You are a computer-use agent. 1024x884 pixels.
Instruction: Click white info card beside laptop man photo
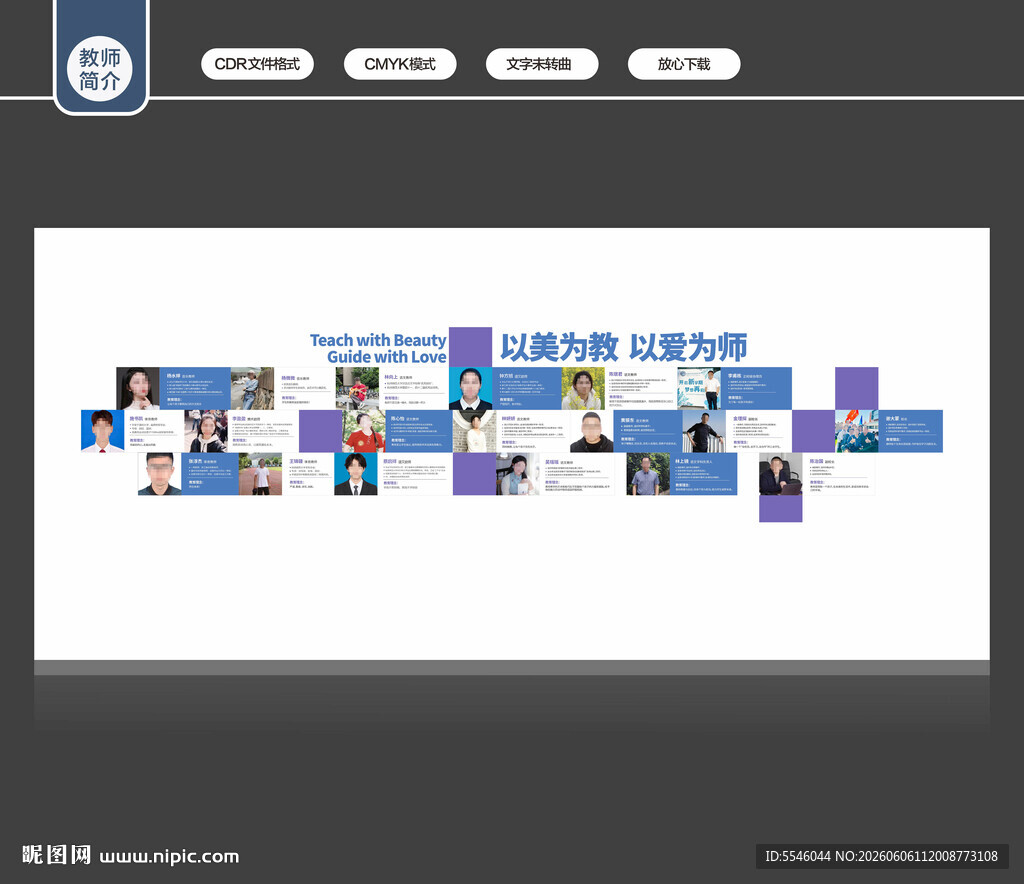pos(839,474)
